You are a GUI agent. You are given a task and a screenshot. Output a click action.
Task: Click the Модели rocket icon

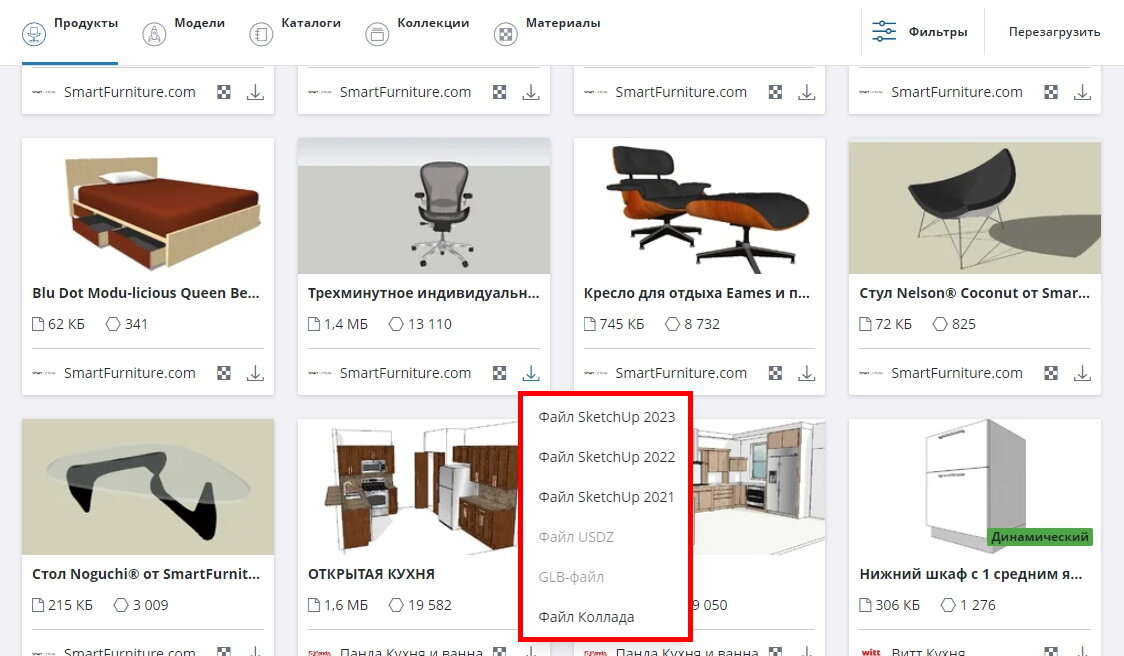[x=154, y=34]
